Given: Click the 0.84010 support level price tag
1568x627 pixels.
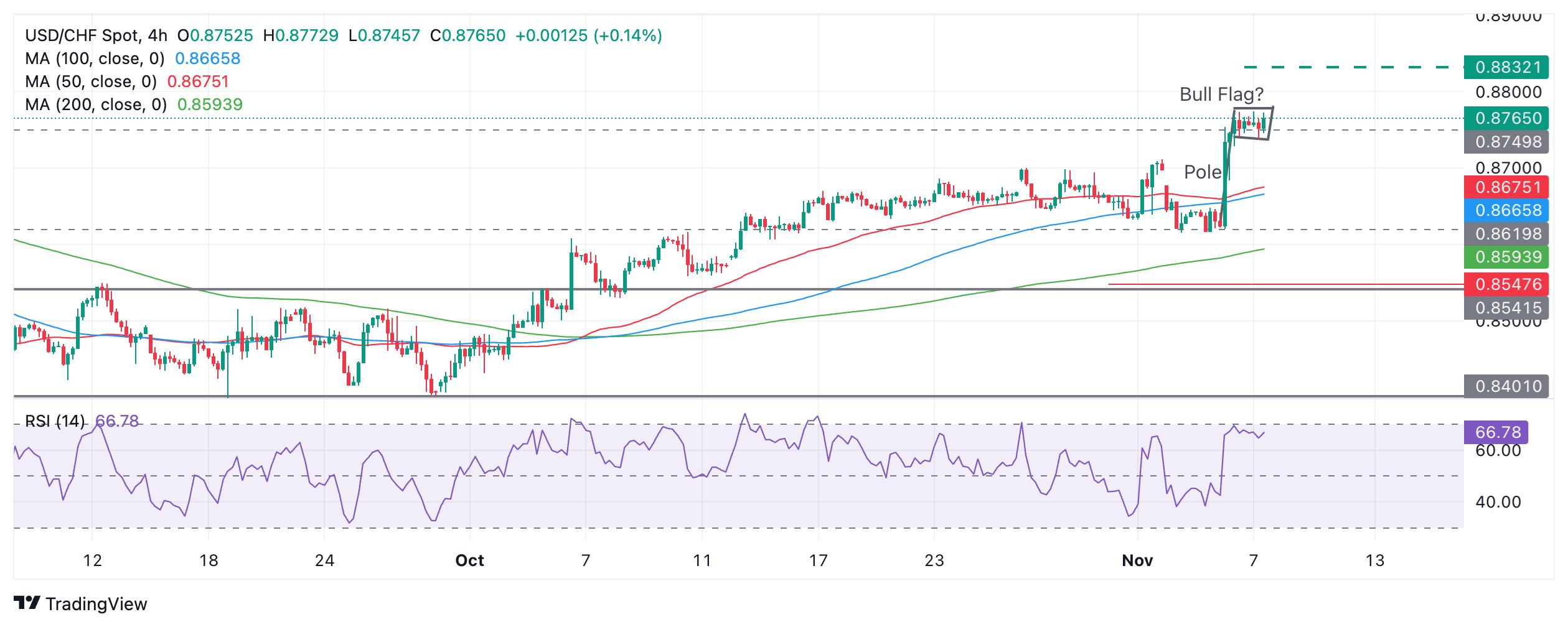Looking at the screenshot, I should (x=1506, y=386).
